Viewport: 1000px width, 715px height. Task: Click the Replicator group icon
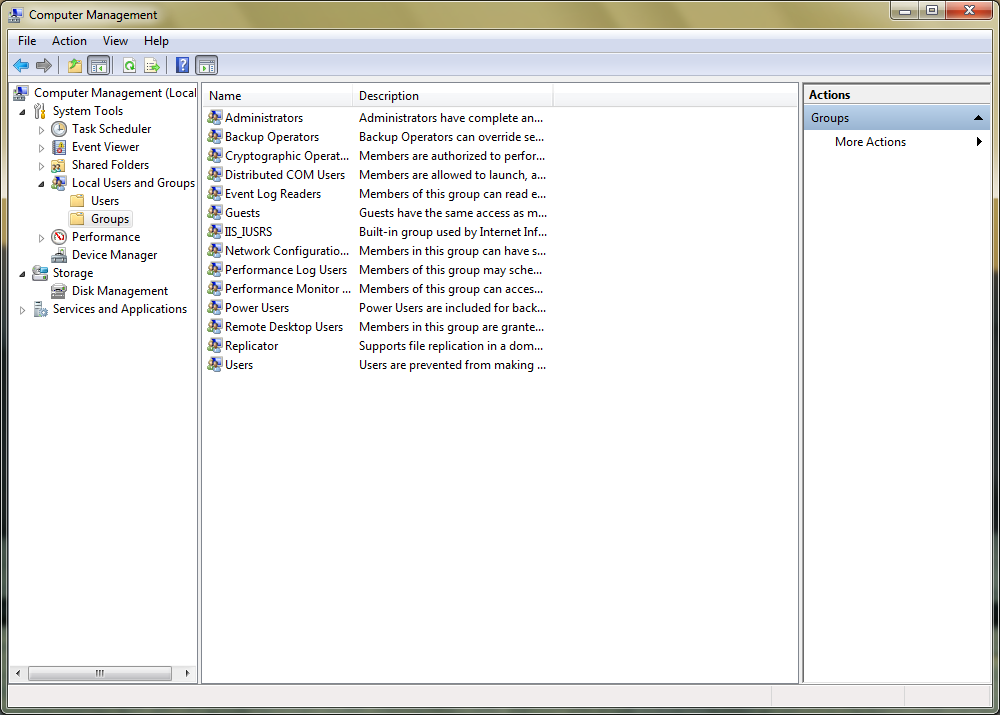tap(215, 346)
